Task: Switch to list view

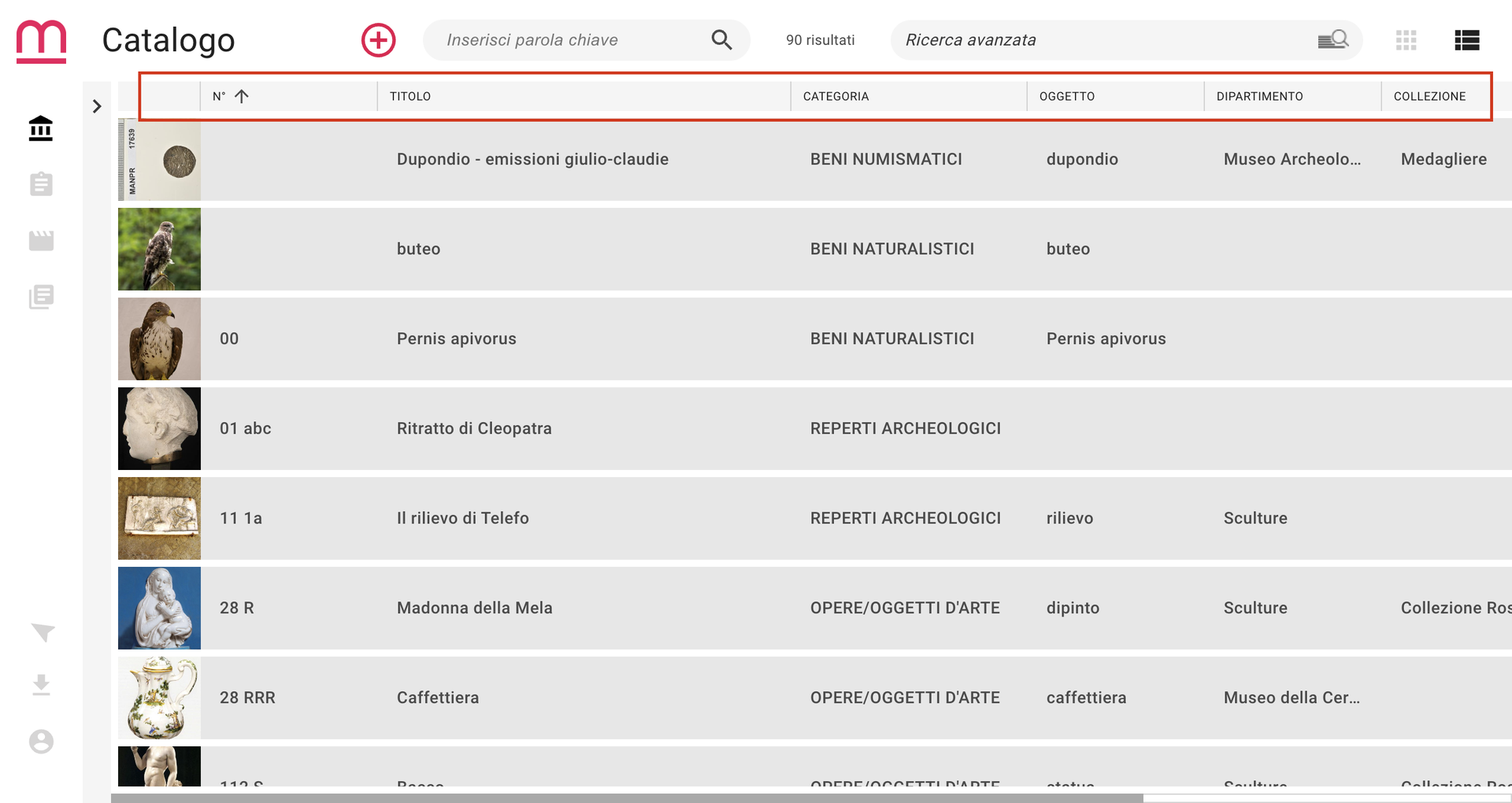Action: pyautogui.click(x=1467, y=40)
